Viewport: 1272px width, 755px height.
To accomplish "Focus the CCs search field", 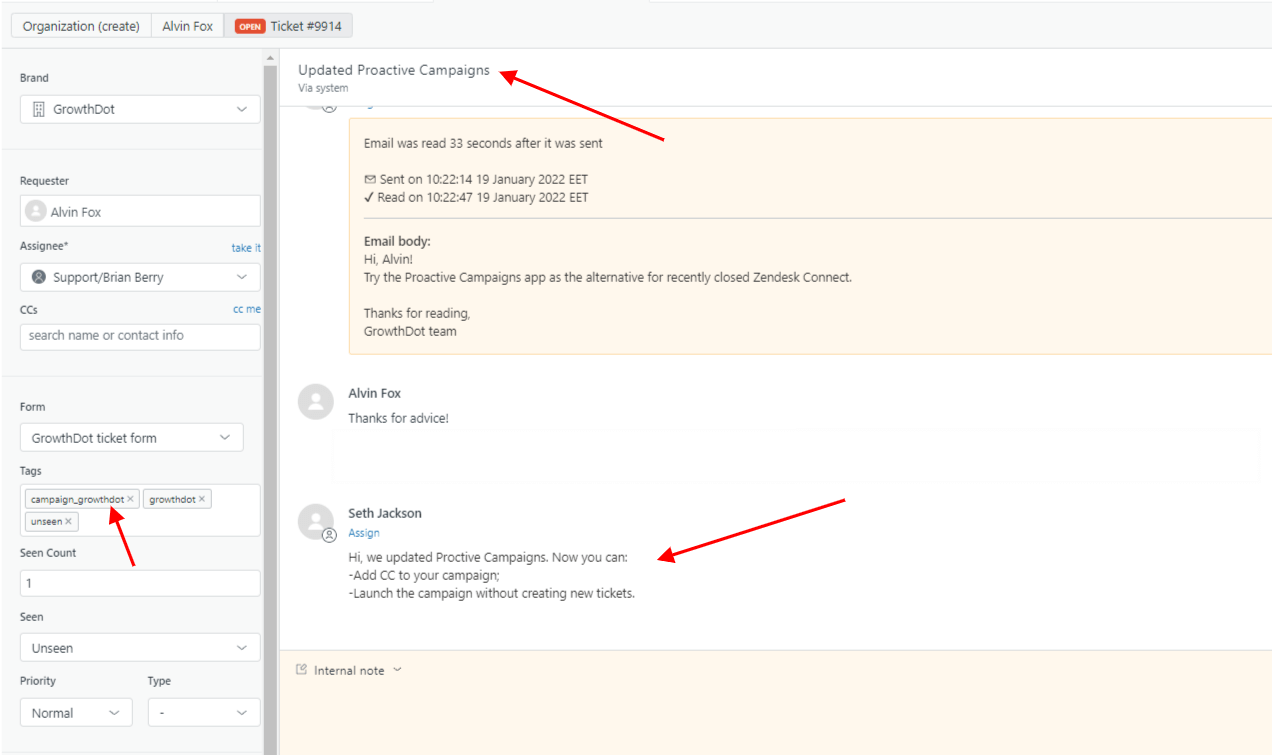I will point(140,336).
